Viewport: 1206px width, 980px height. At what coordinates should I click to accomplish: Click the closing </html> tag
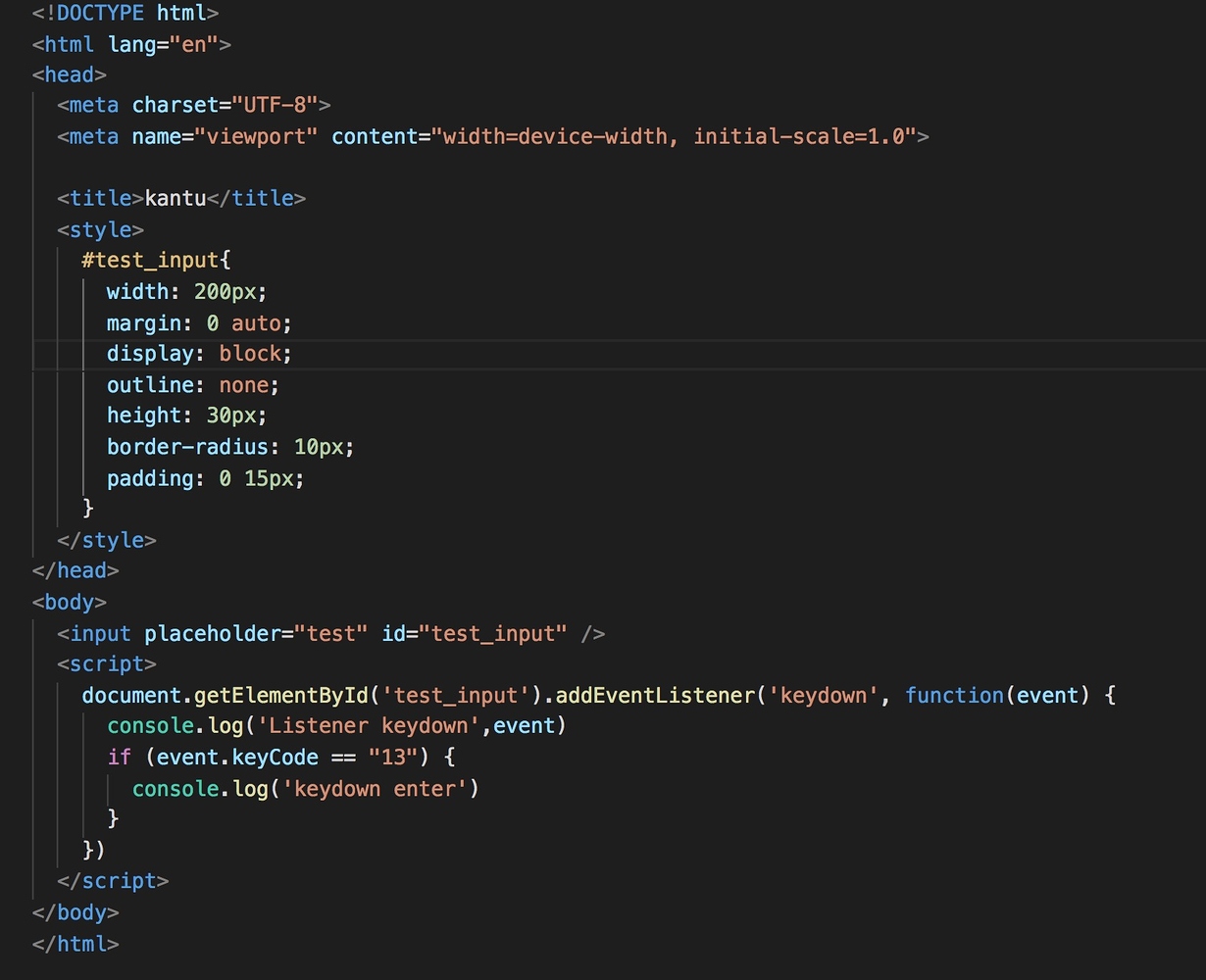[75, 945]
